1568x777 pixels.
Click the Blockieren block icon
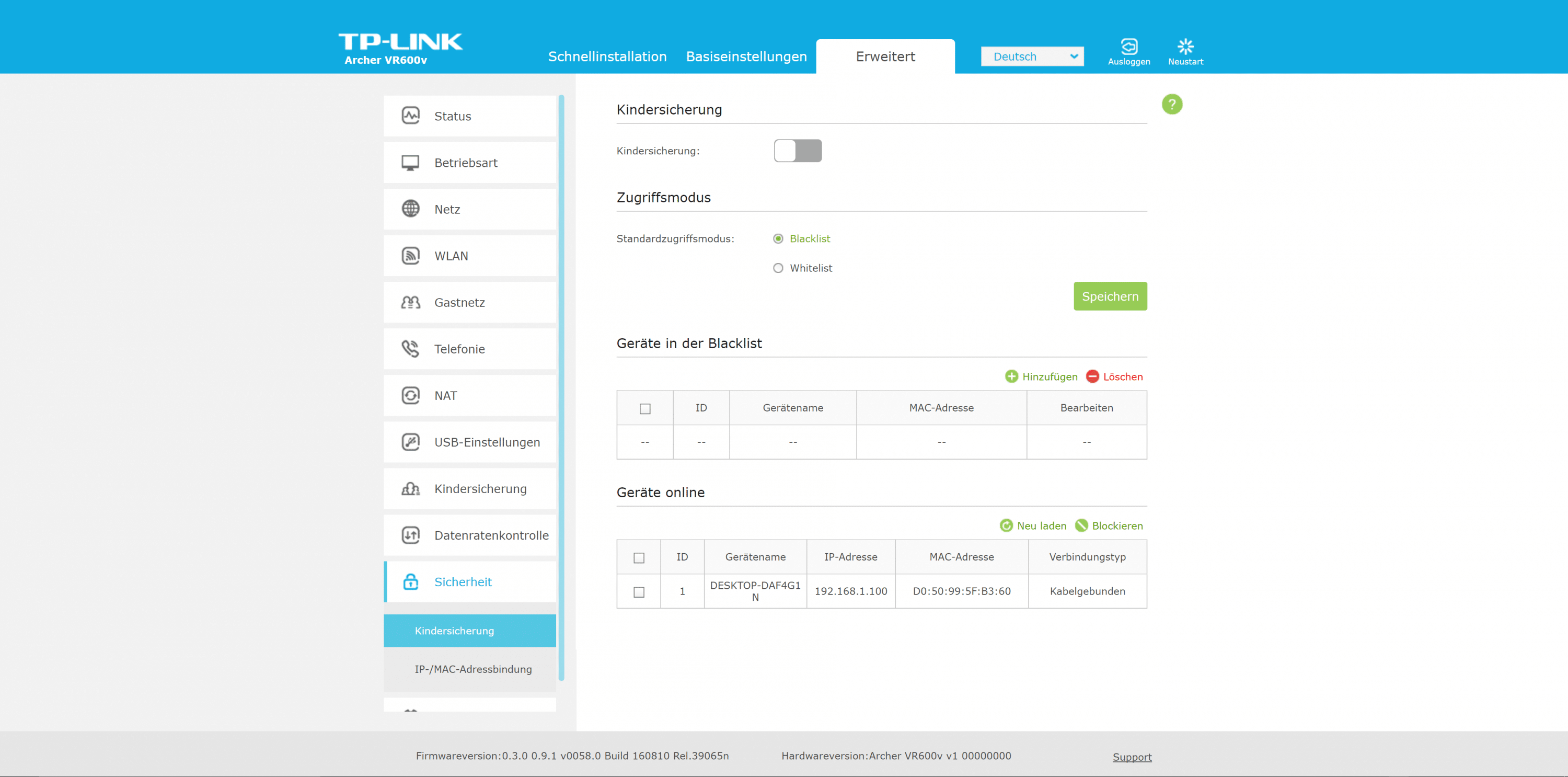tap(1081, 525)
